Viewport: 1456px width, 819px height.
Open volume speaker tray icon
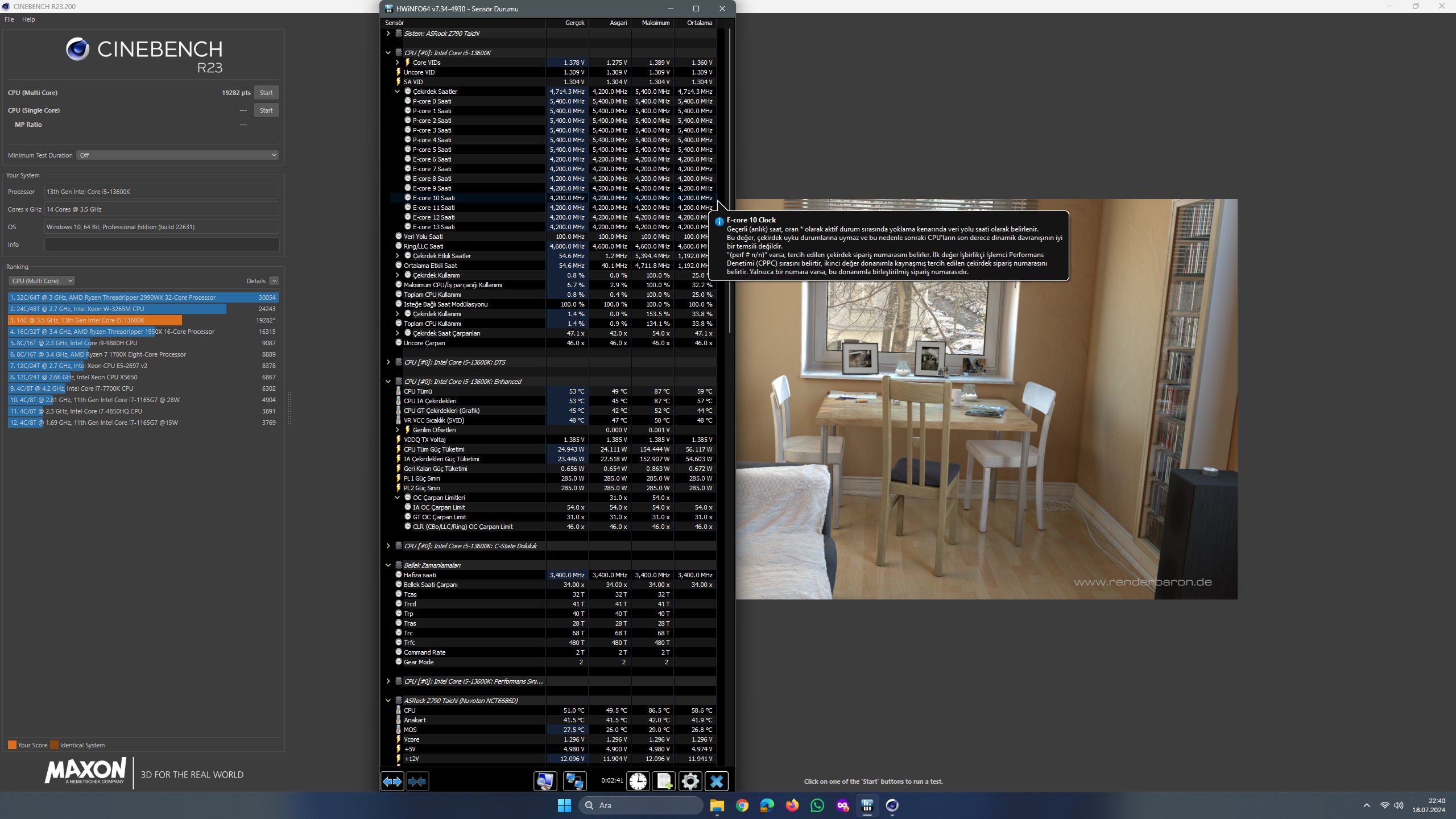(x=1399, y=805)
